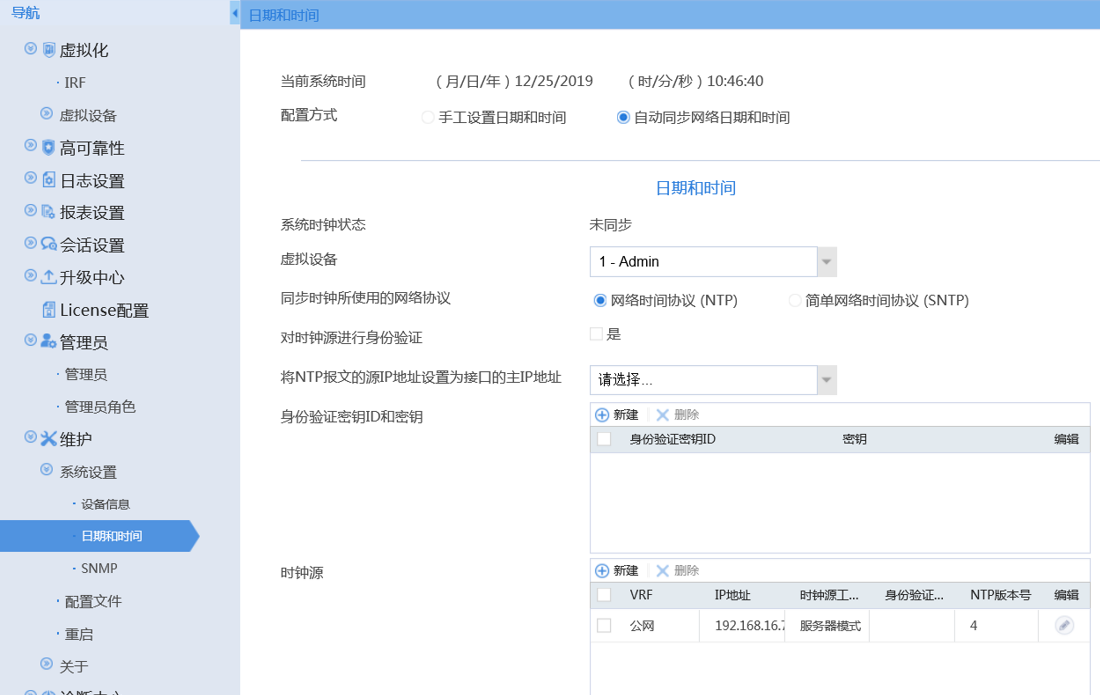Click the log settings icon

[x=49, y=180]
